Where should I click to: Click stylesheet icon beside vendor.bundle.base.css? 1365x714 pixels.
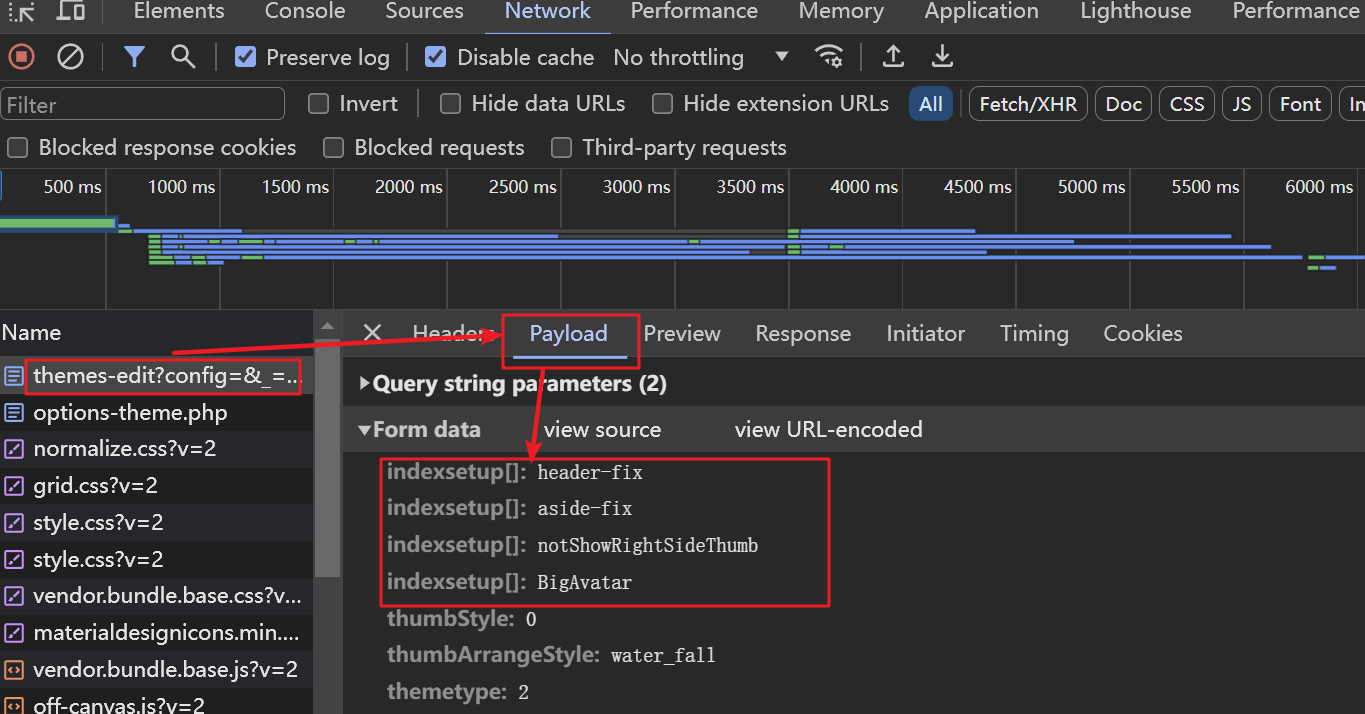click(14, 596)
